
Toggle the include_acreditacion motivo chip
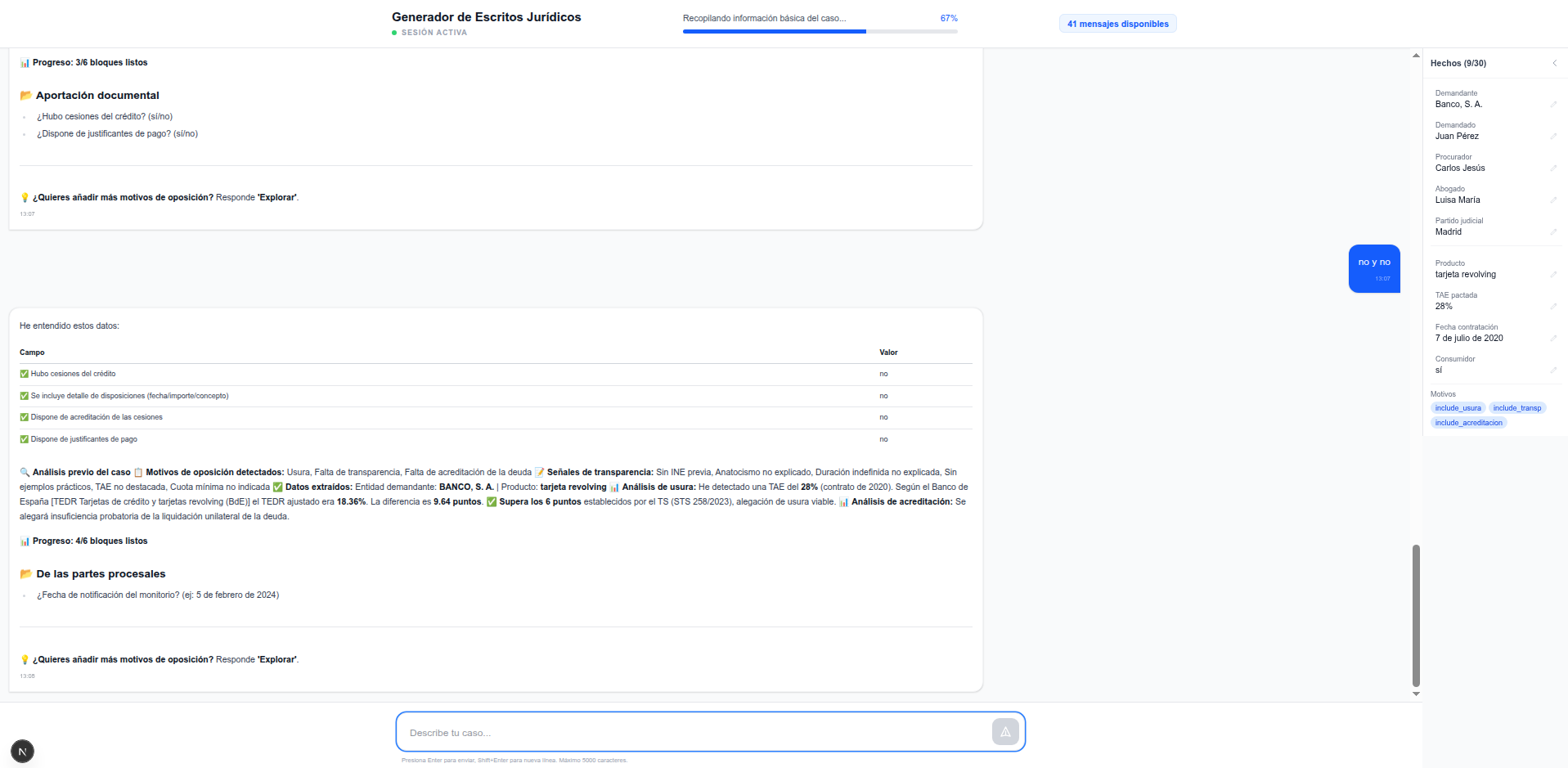click(1468, 422)
